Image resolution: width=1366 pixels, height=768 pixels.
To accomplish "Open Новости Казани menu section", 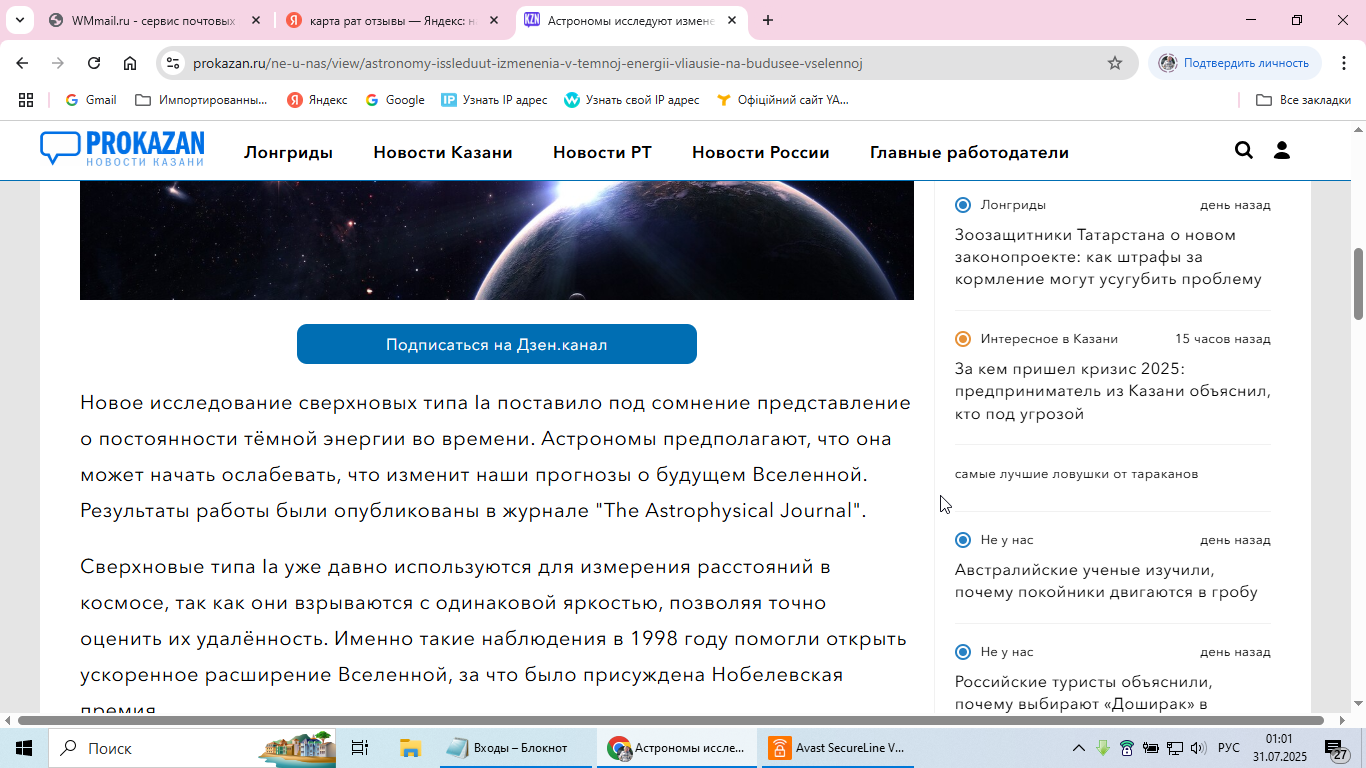I will click(443, 152).
